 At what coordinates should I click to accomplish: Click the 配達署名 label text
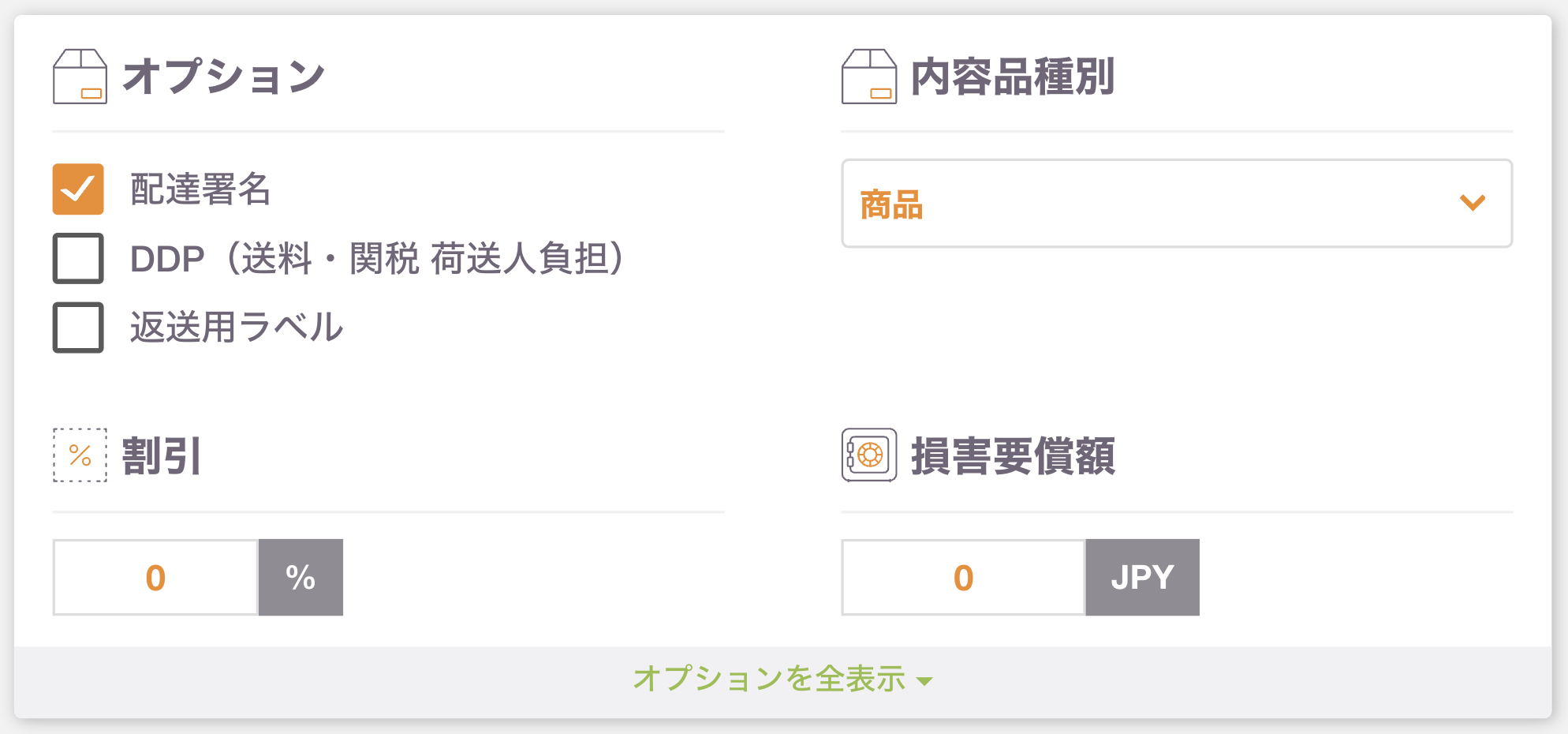click(200, 189)
